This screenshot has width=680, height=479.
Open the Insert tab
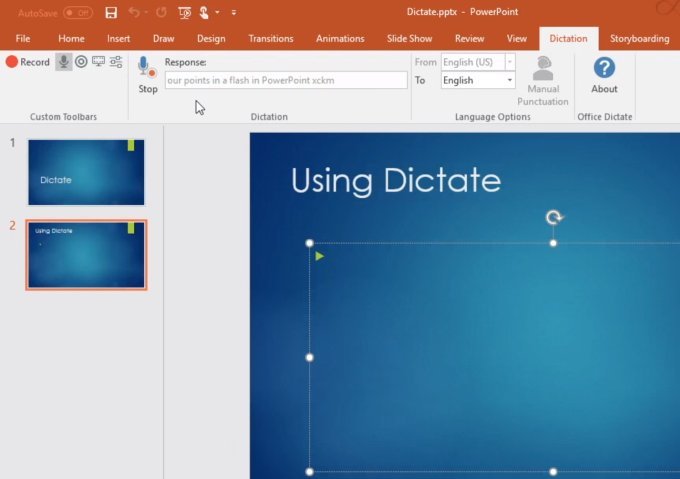click(118, 39)
